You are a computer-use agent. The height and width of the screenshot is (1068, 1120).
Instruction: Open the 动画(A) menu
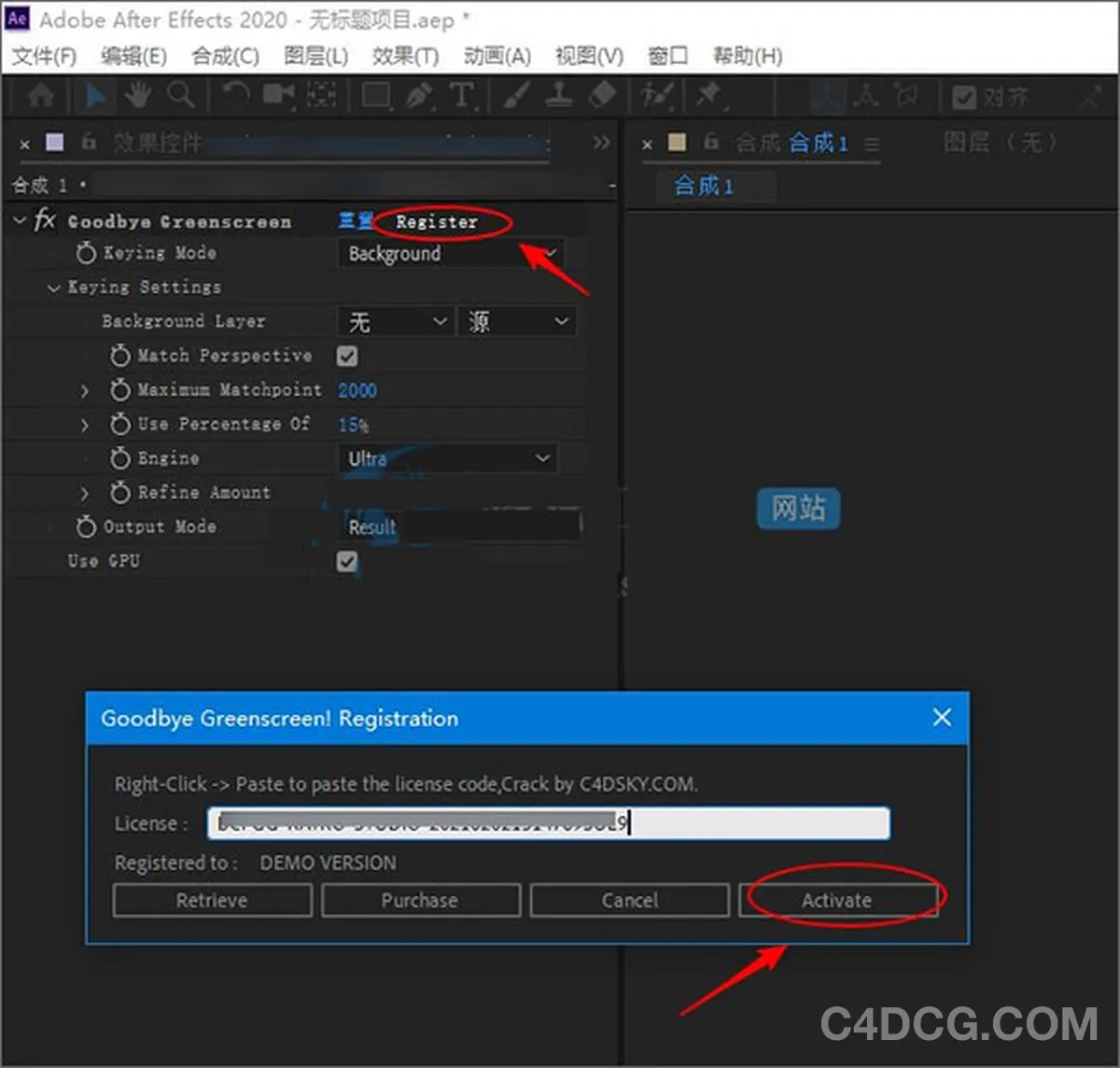tap(497, 56)
